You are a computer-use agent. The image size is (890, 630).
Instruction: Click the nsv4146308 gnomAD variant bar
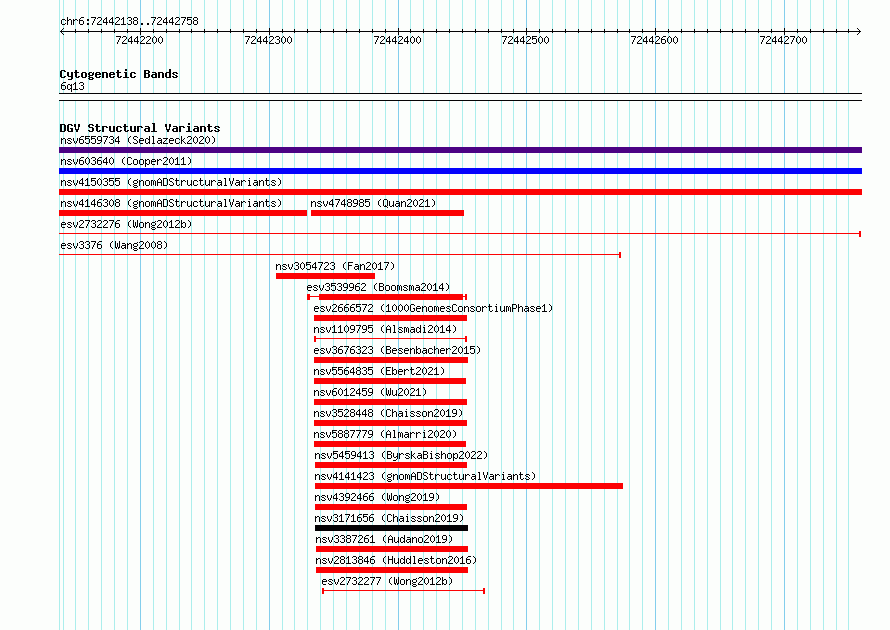tap(183, 213)
